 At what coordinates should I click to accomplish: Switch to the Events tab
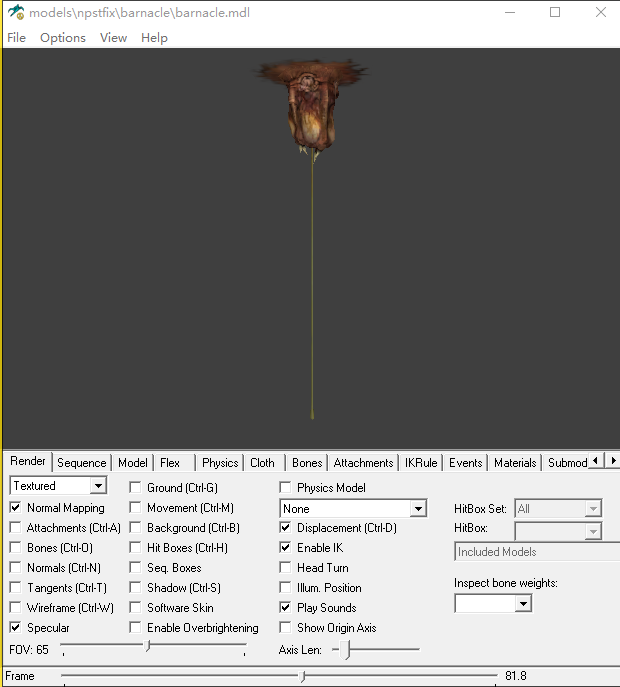click(465, 463)
